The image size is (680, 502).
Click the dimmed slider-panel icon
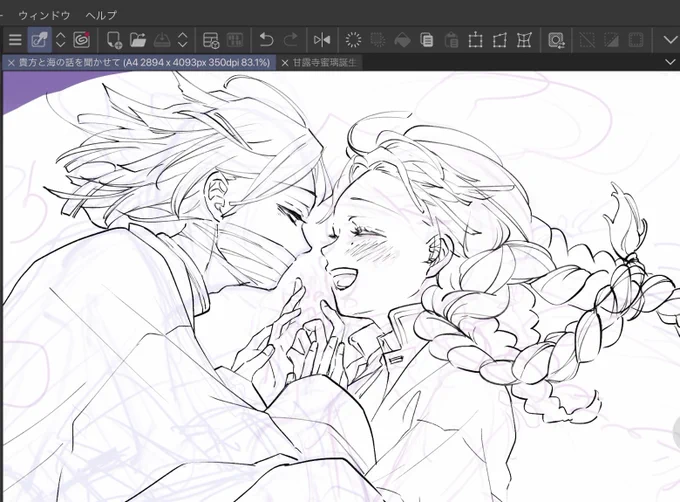tap(235, 40)
